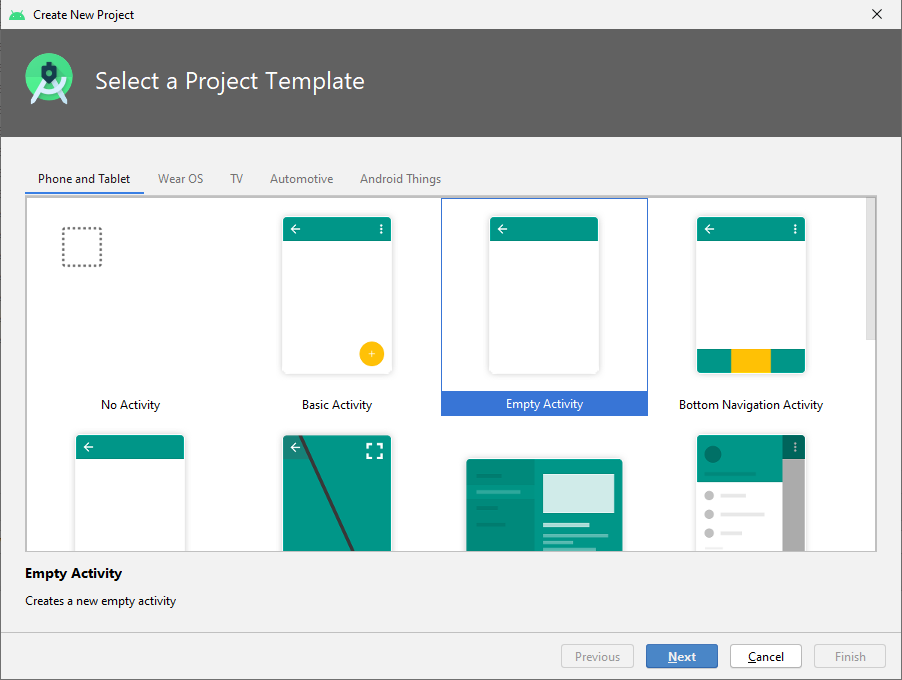Click the template list vertical scrollbar

pos(870,270)
